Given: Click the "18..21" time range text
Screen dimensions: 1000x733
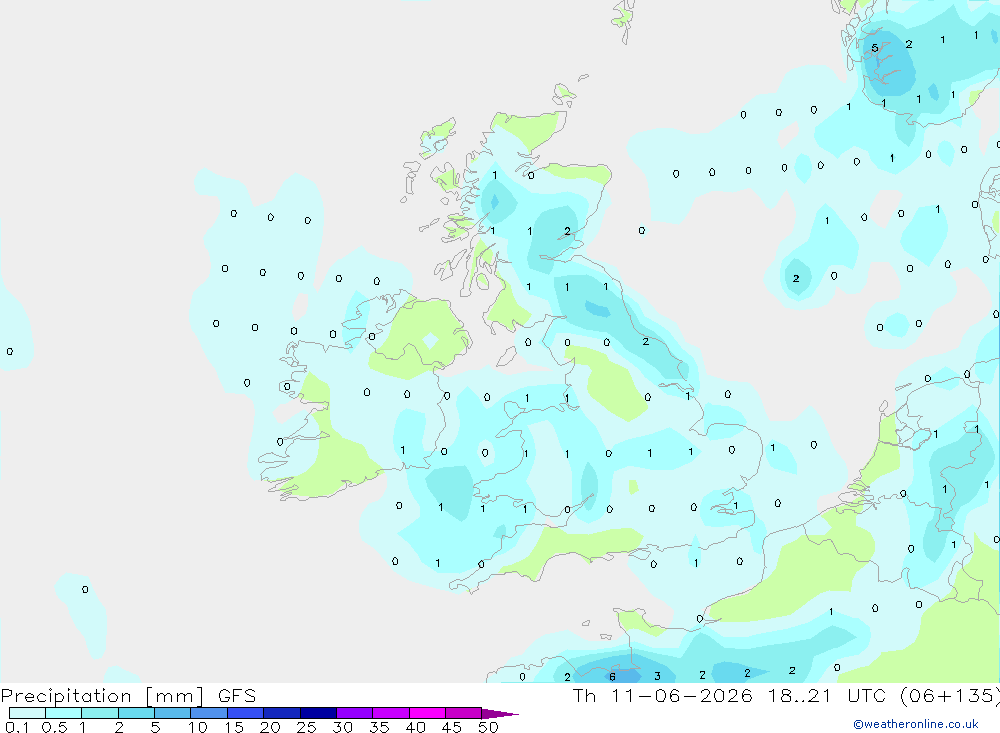Looking at the screenshot, I should [x=800, y=695].
